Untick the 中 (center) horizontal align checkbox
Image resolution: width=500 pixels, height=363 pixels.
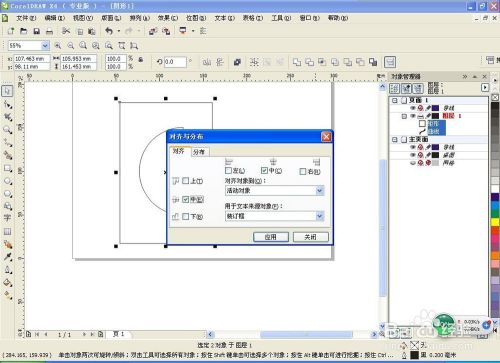[265, 171]
